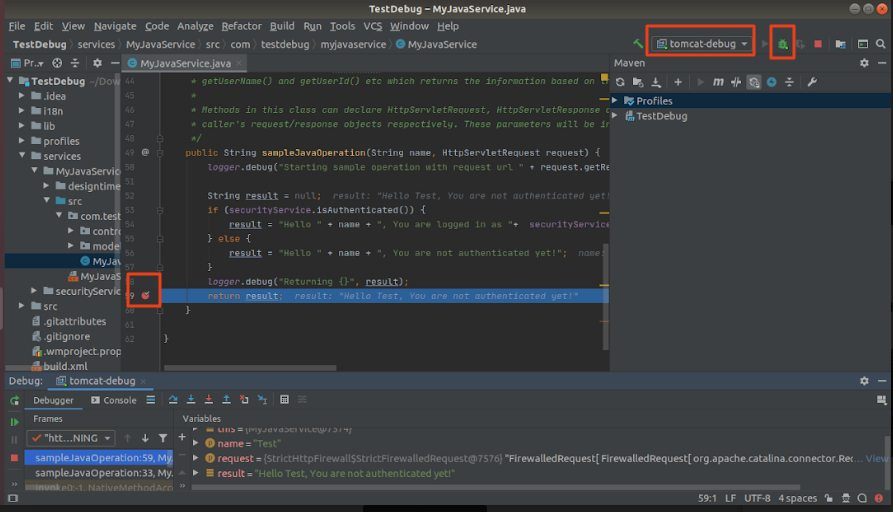The height and width of the screenshot is (512, 893).
Task: Select the sampleJavaOperation:33 stack frame
Action: click(100, 473)
